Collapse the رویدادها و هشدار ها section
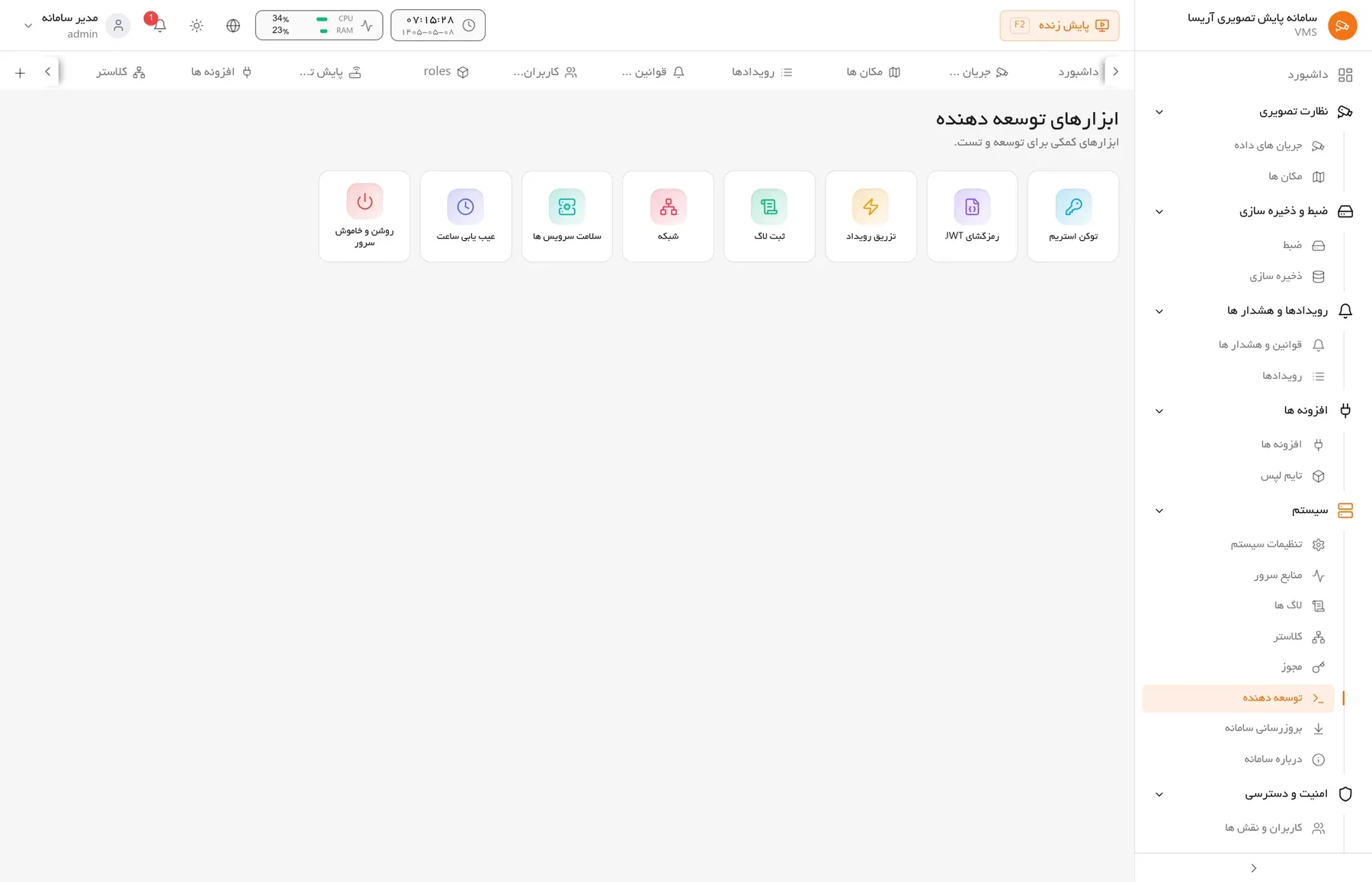Viewport: 1372px width, 882px height. 1159,311
